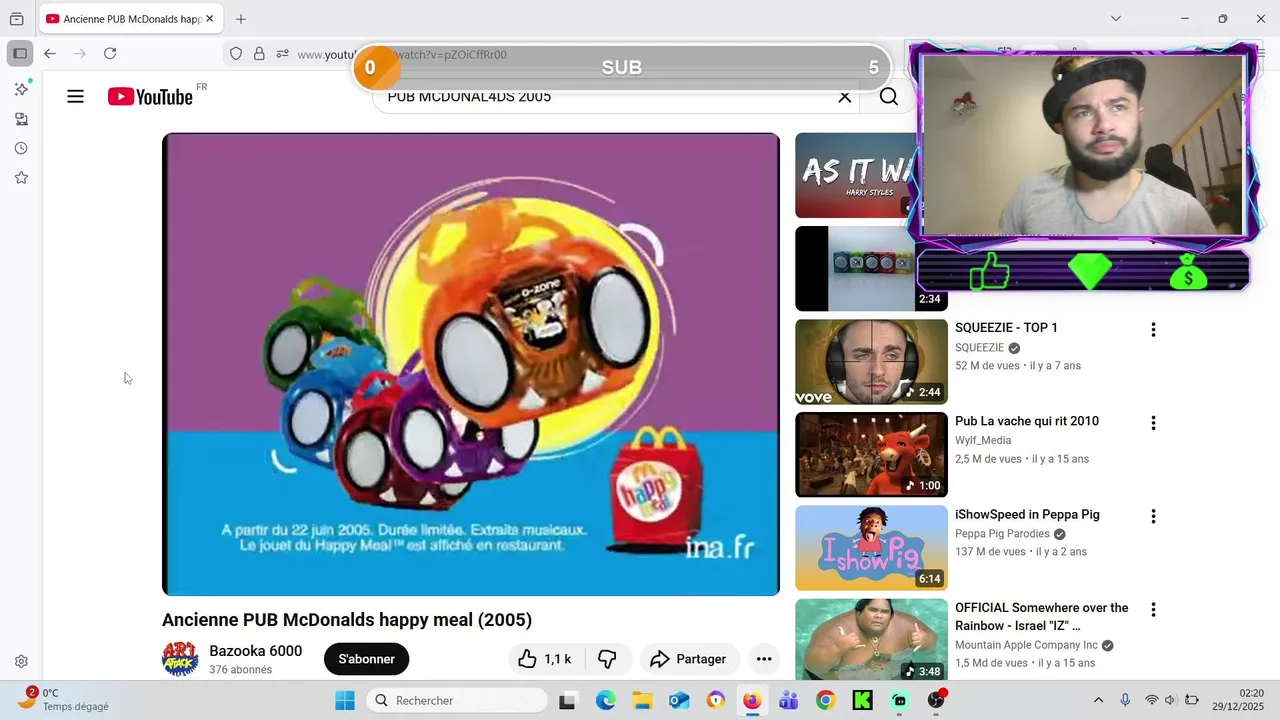Viewport: 1280px width, 720px height.
Task: Dislike the McDonalds happy meal video
Action: [x=607, y=659]
